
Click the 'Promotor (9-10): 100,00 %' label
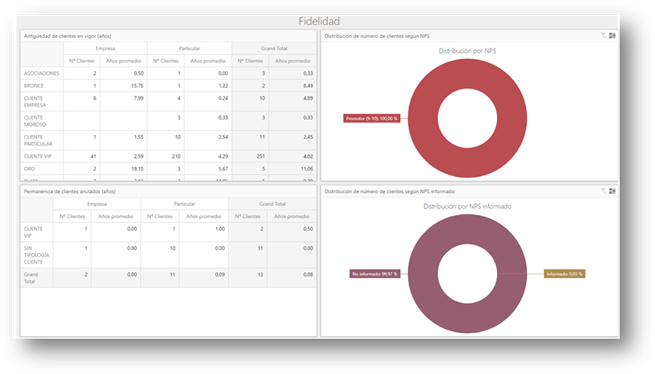[371, 118]
